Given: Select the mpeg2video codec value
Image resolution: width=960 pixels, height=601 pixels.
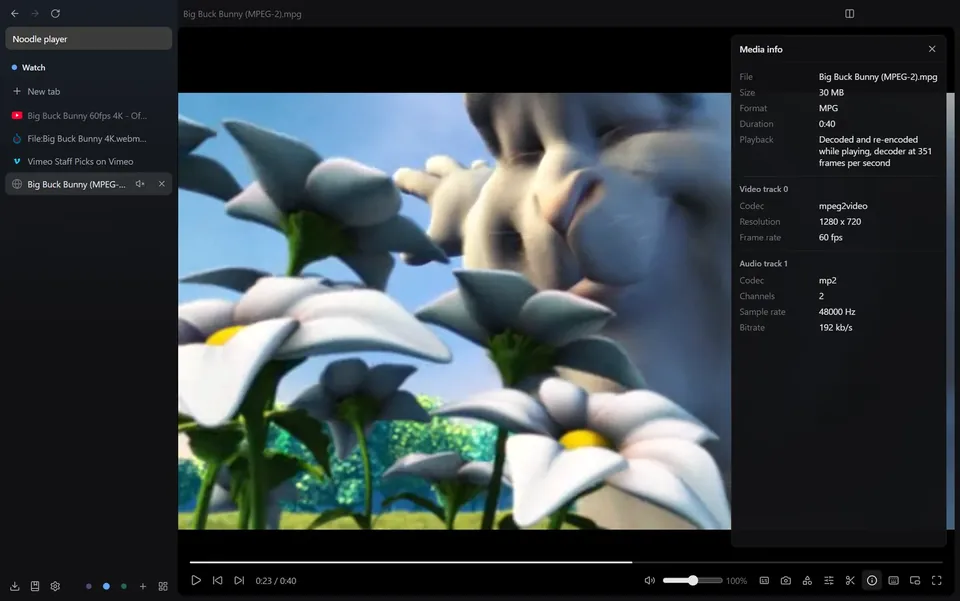Looking at the screenshot, I should point(843,206).
